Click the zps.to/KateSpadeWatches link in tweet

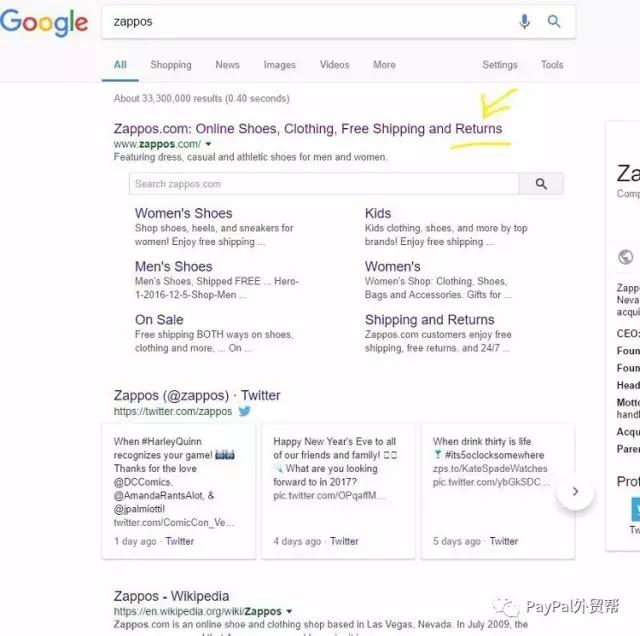click(490, 469)
